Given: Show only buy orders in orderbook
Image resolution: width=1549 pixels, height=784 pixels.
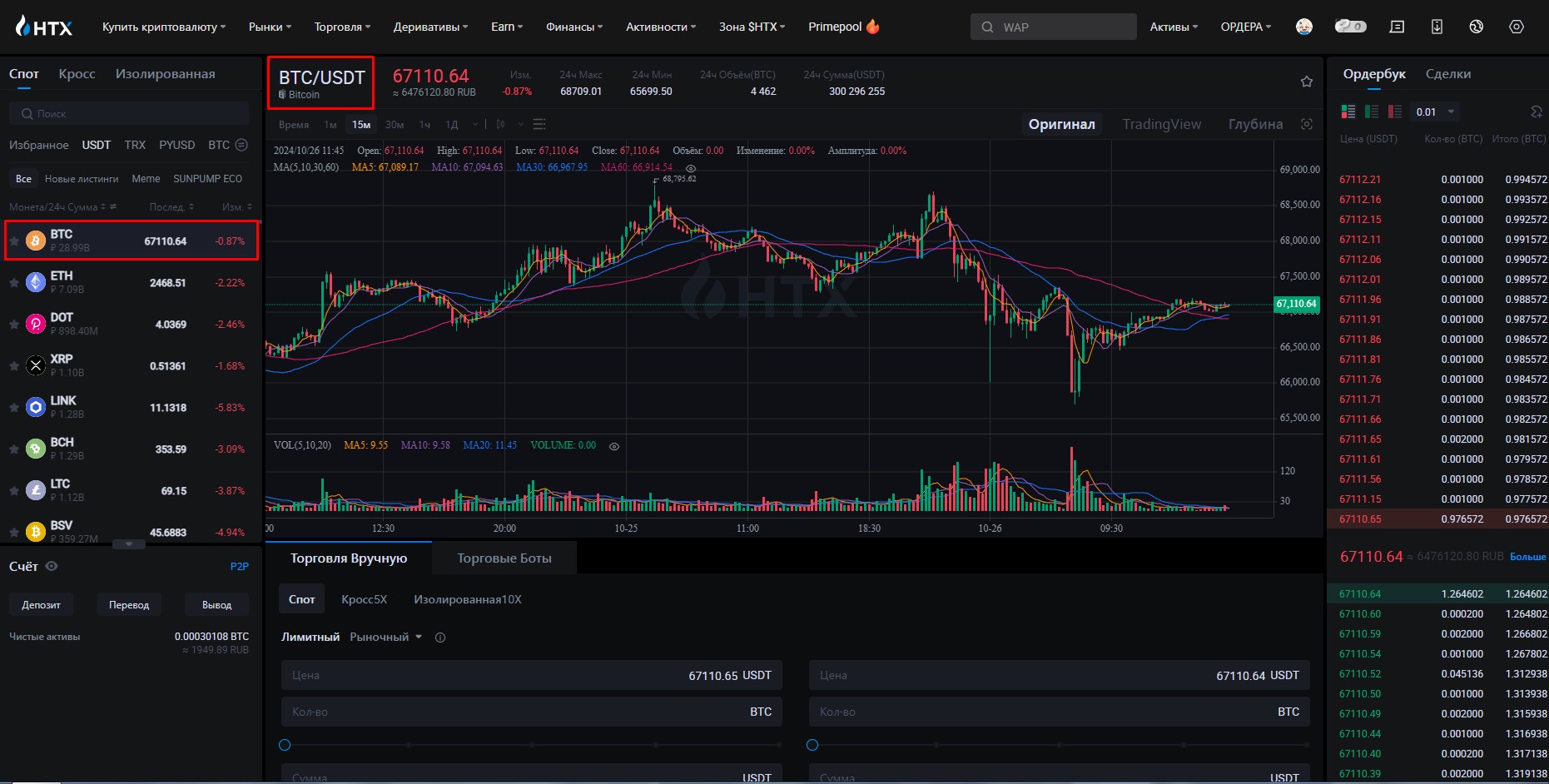Looking at the screenshot, I should [x=1372, y=112].
